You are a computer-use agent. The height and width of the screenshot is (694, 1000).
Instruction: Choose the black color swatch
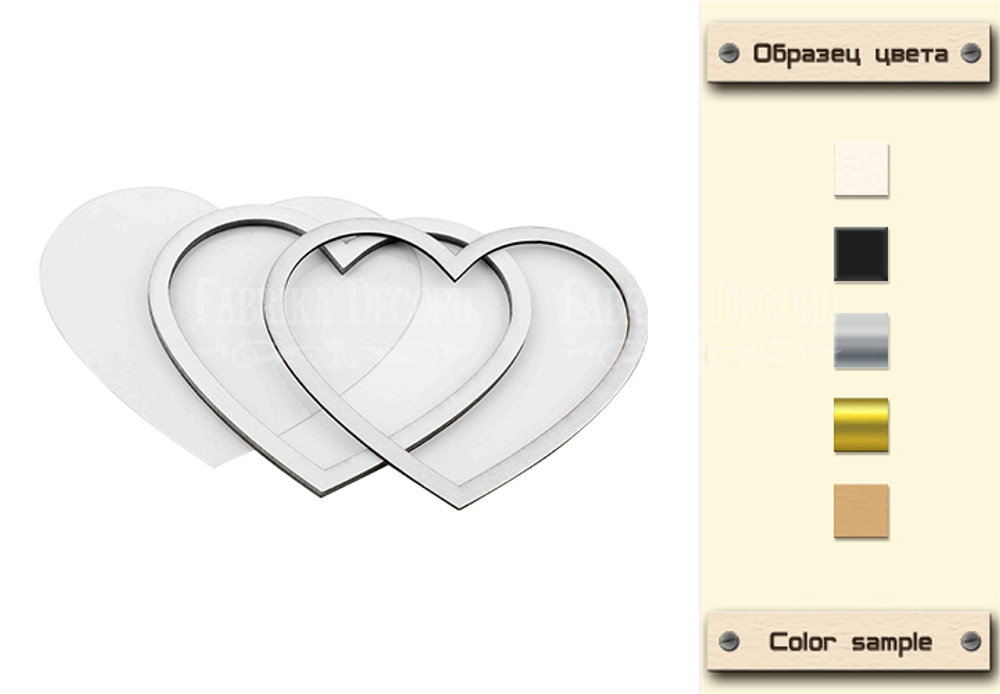pyautogui.click(x=861, y=254)
